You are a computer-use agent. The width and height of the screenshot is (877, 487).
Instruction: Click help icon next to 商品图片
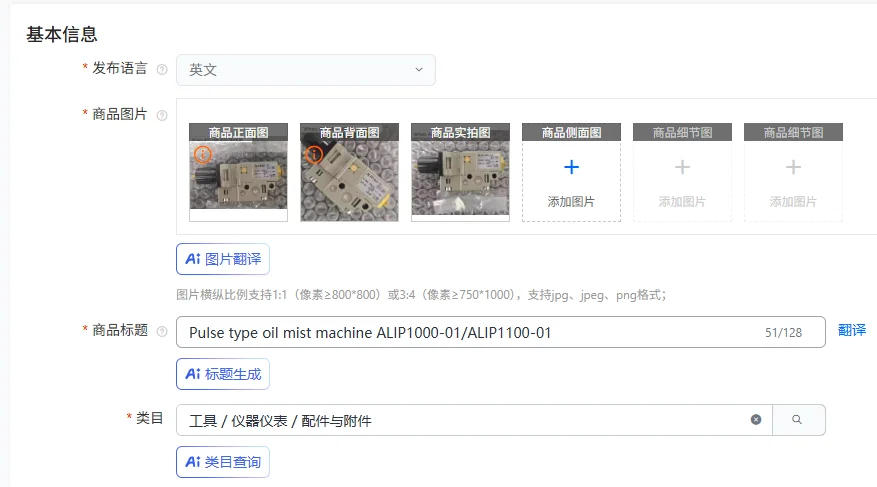162,115
